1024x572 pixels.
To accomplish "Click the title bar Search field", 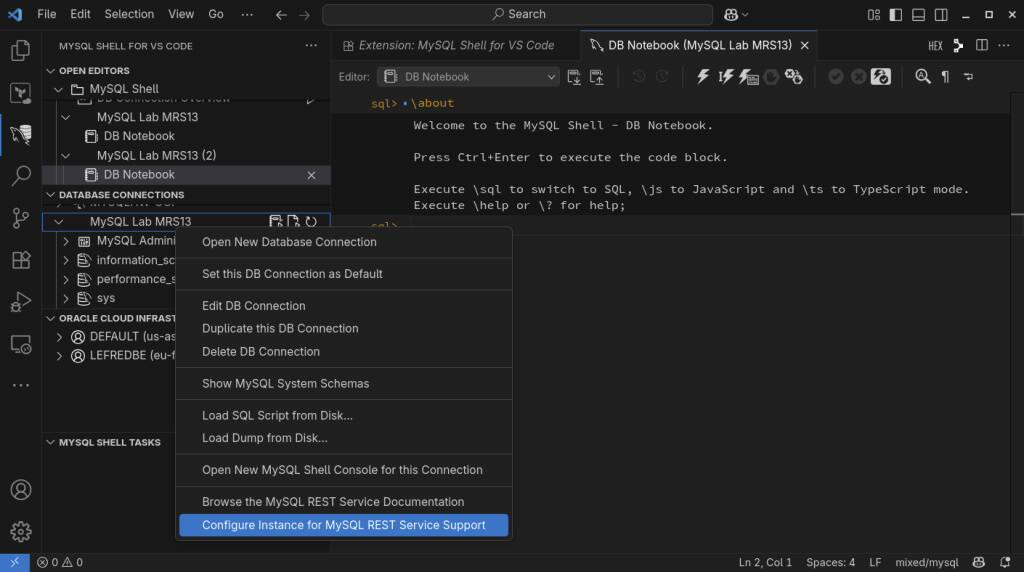I will pos(517,14).
